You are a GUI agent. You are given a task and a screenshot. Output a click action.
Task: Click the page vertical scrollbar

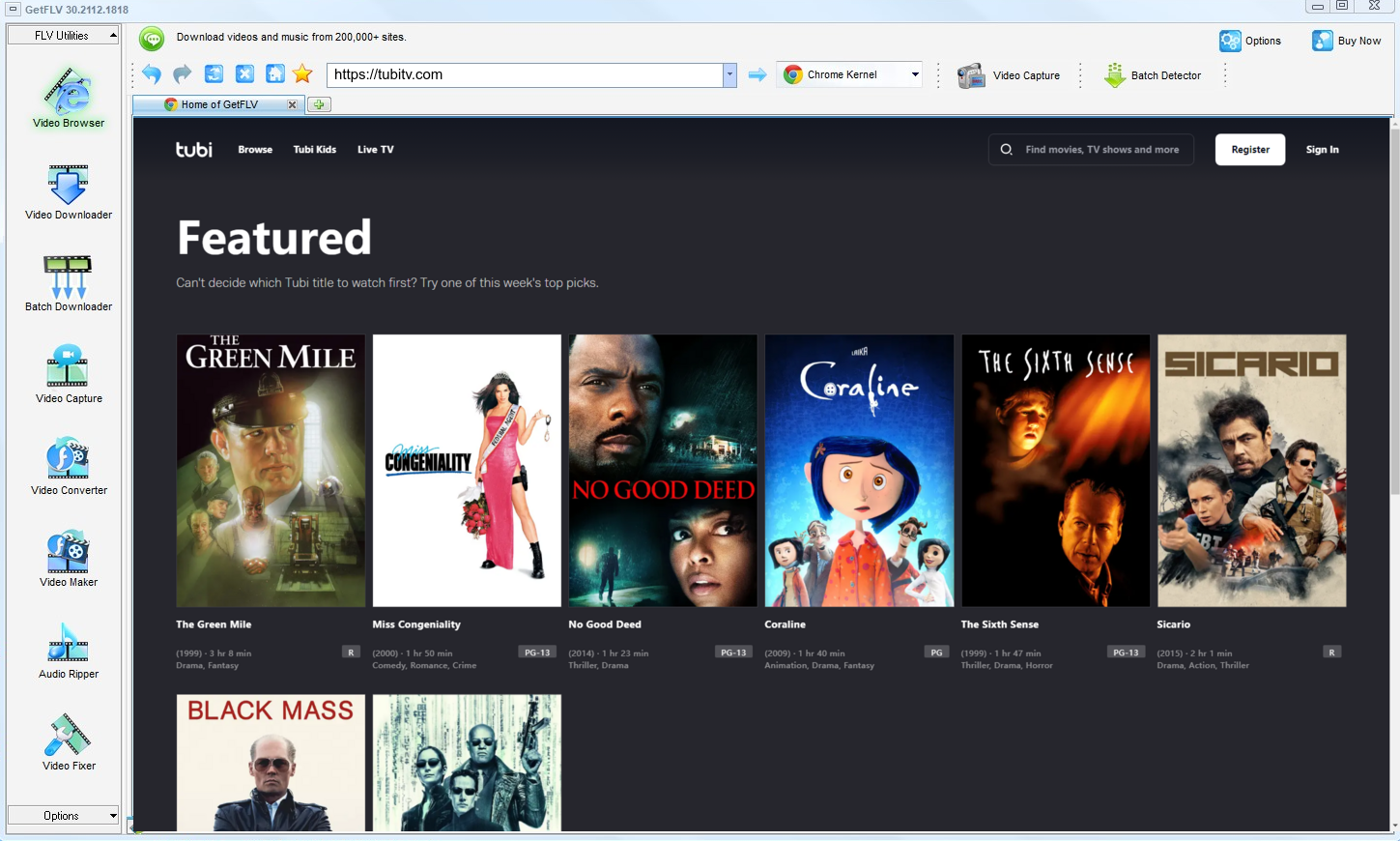pos(1394,312)
